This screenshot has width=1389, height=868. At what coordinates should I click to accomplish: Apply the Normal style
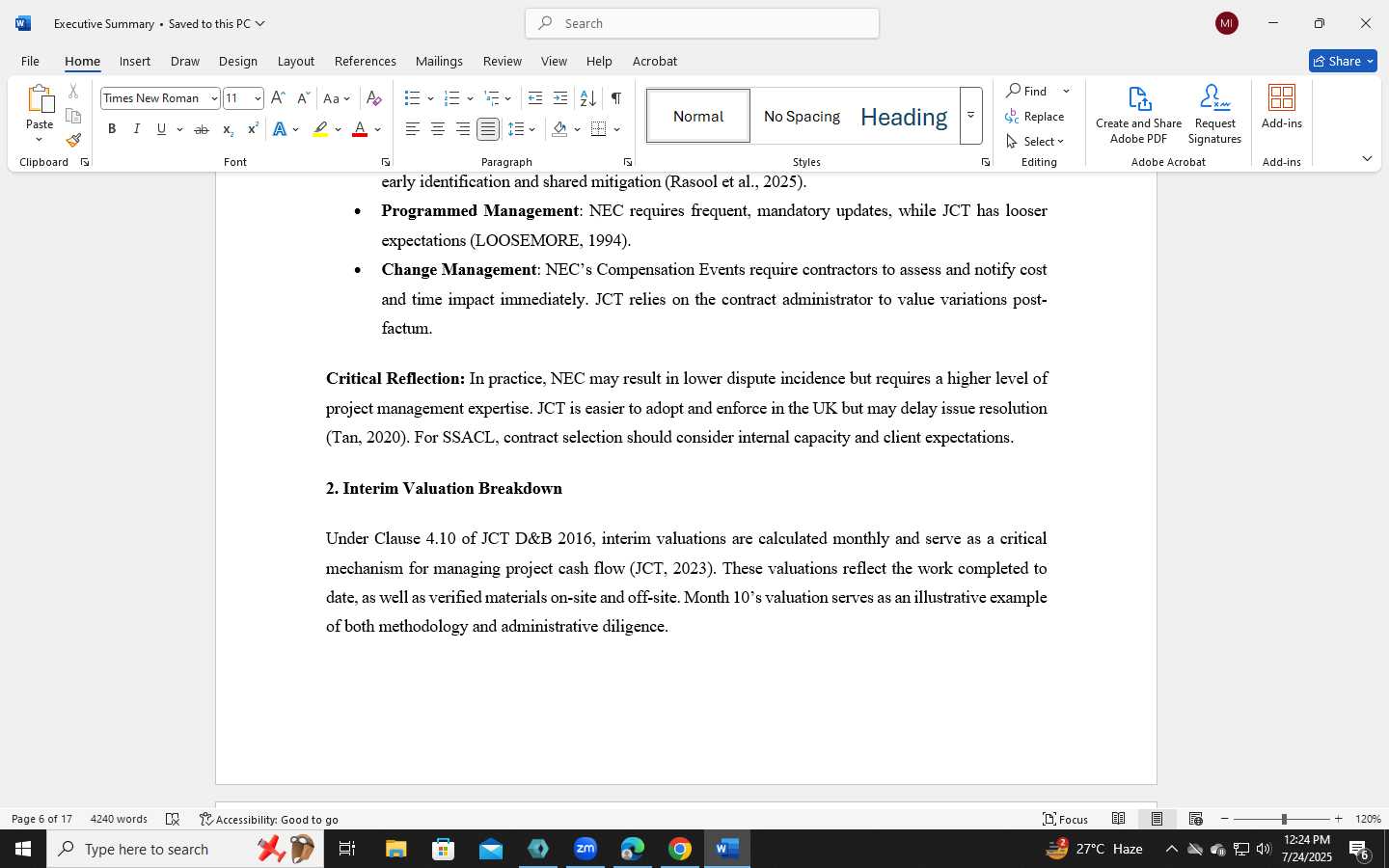tap(698, 116)
